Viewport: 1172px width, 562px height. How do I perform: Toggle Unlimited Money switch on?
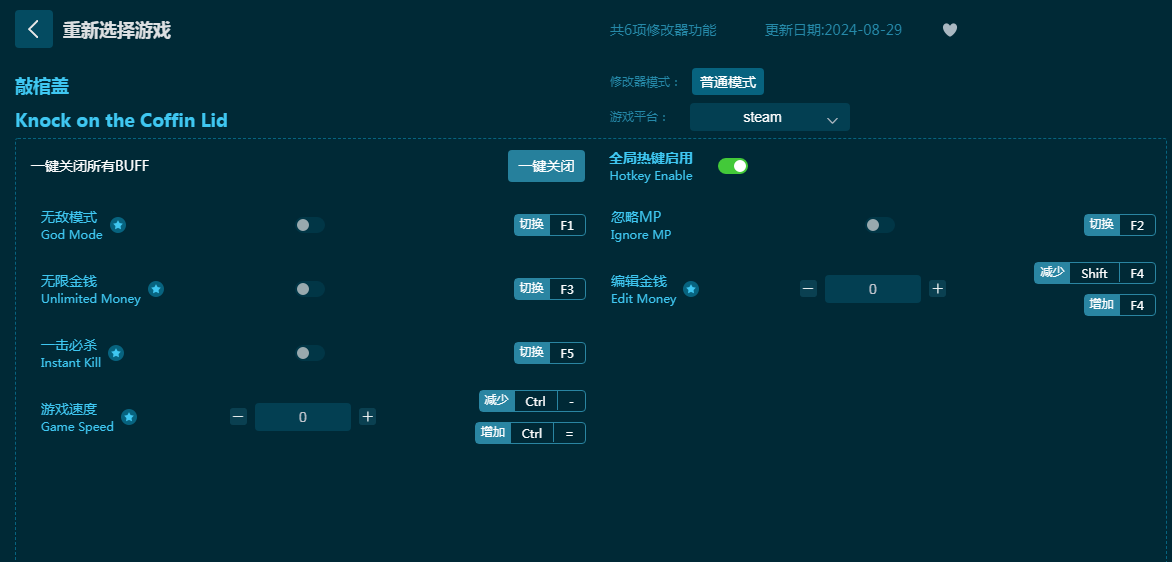tap(310, 289)
